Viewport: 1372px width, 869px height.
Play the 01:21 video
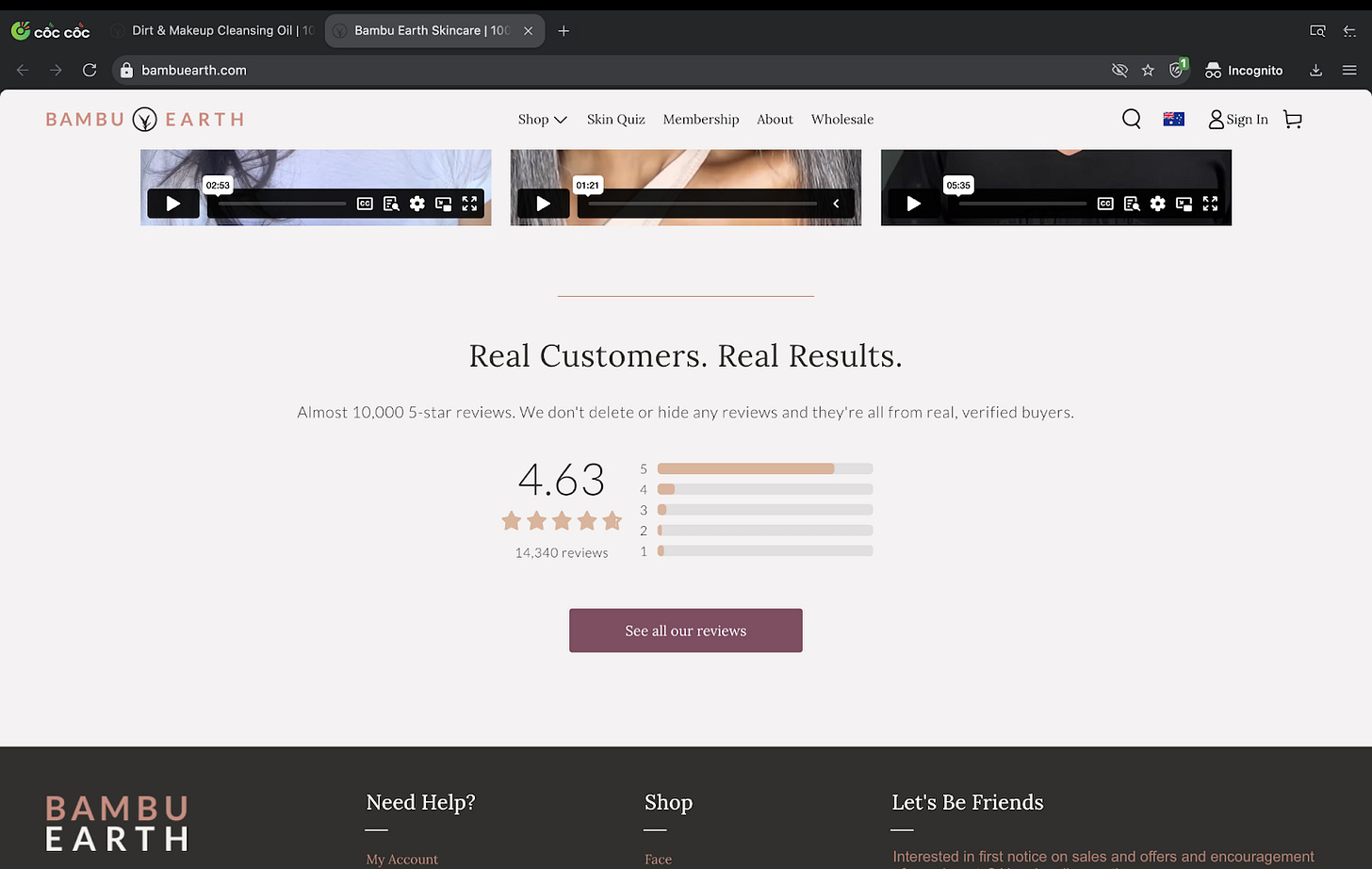point(544,204)
